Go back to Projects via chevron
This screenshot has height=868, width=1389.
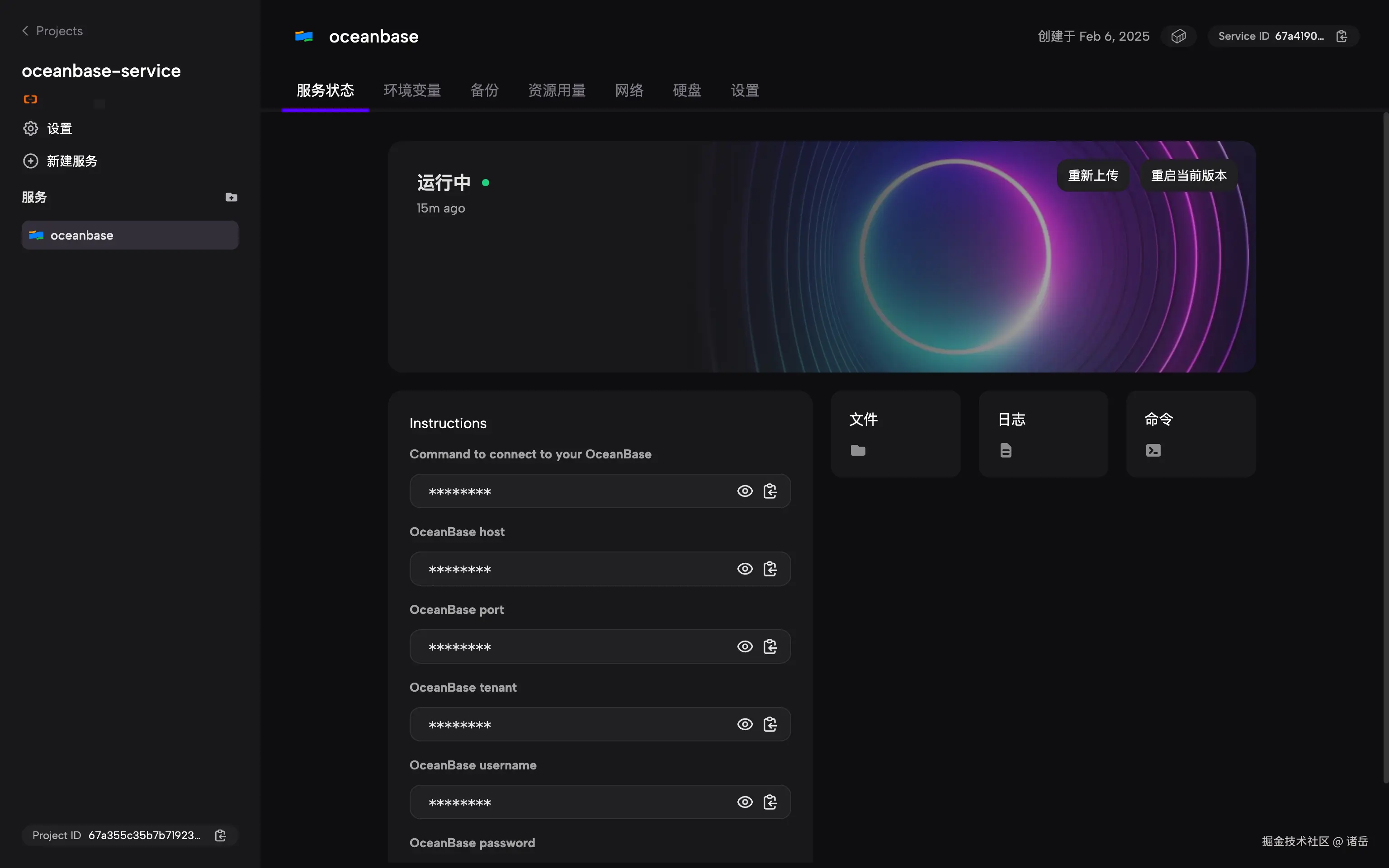[x=25, y=31]
